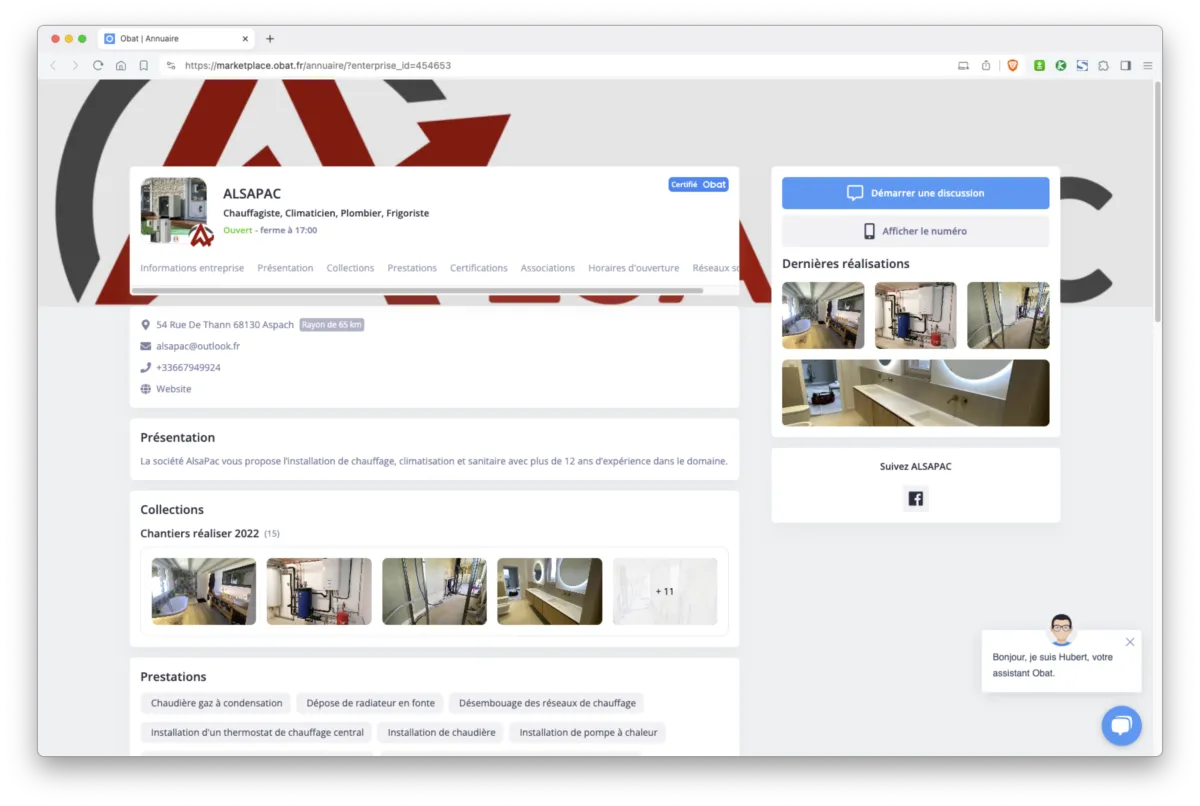Click Installation d'un thermostat de chauffage central tag
The height and width of the screenshot is (806, 1200).
click(x=257, y=733)
